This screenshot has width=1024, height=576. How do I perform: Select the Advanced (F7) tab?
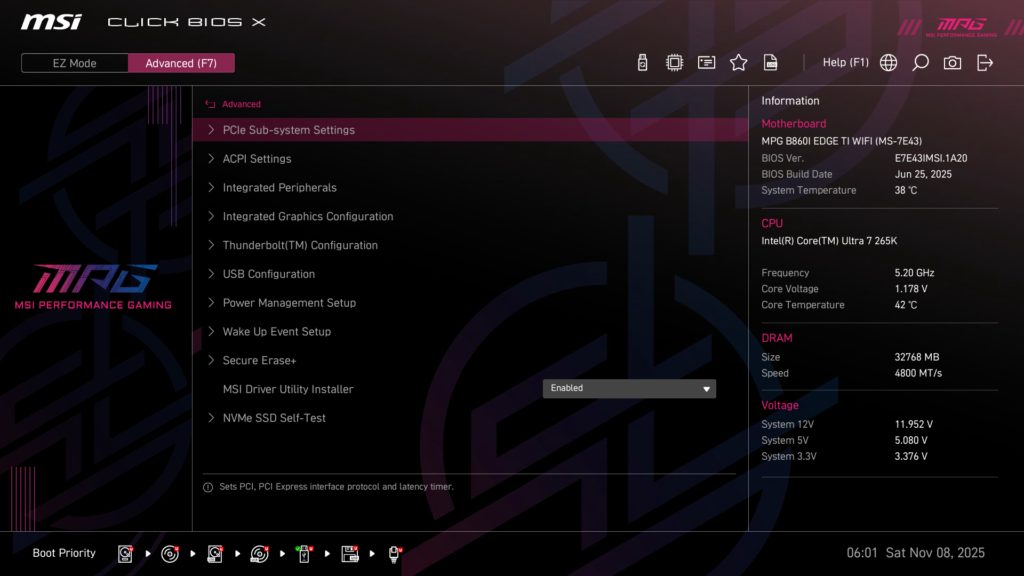pos(181,62)
